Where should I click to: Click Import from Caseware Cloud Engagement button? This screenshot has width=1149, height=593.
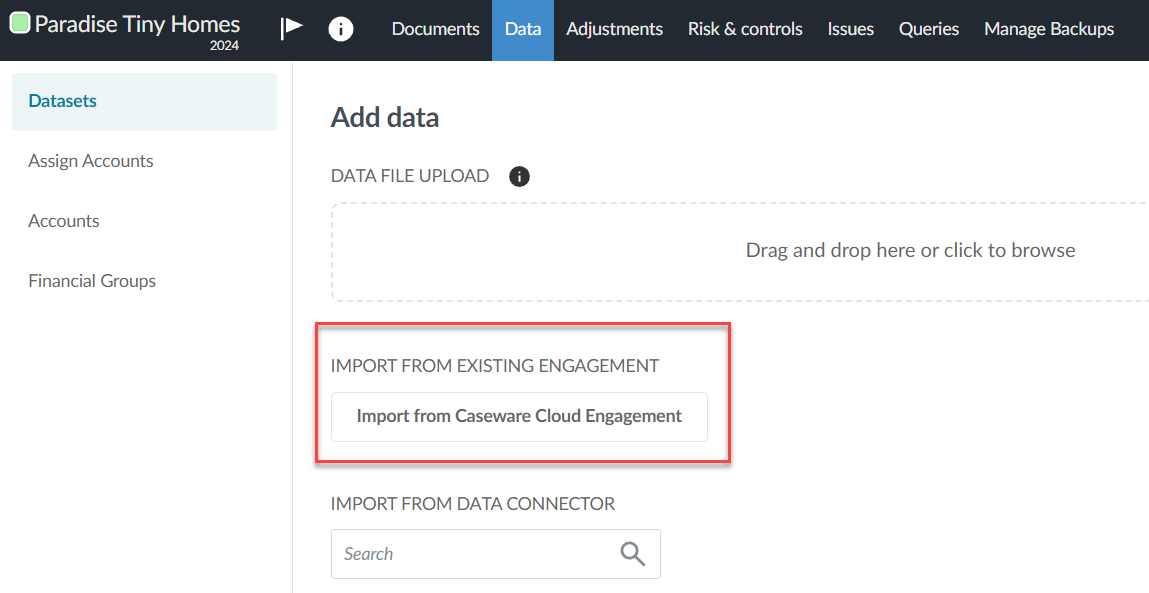click(519, 416)
